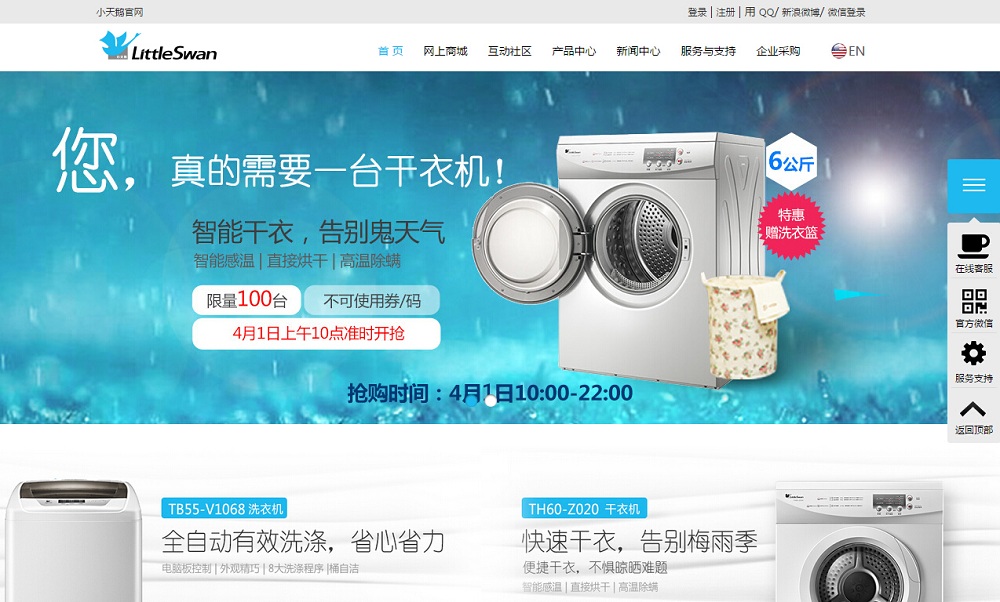
Task: Click the TB55-V1068 洗衣机 product label
Action: (x=224, y=508)
